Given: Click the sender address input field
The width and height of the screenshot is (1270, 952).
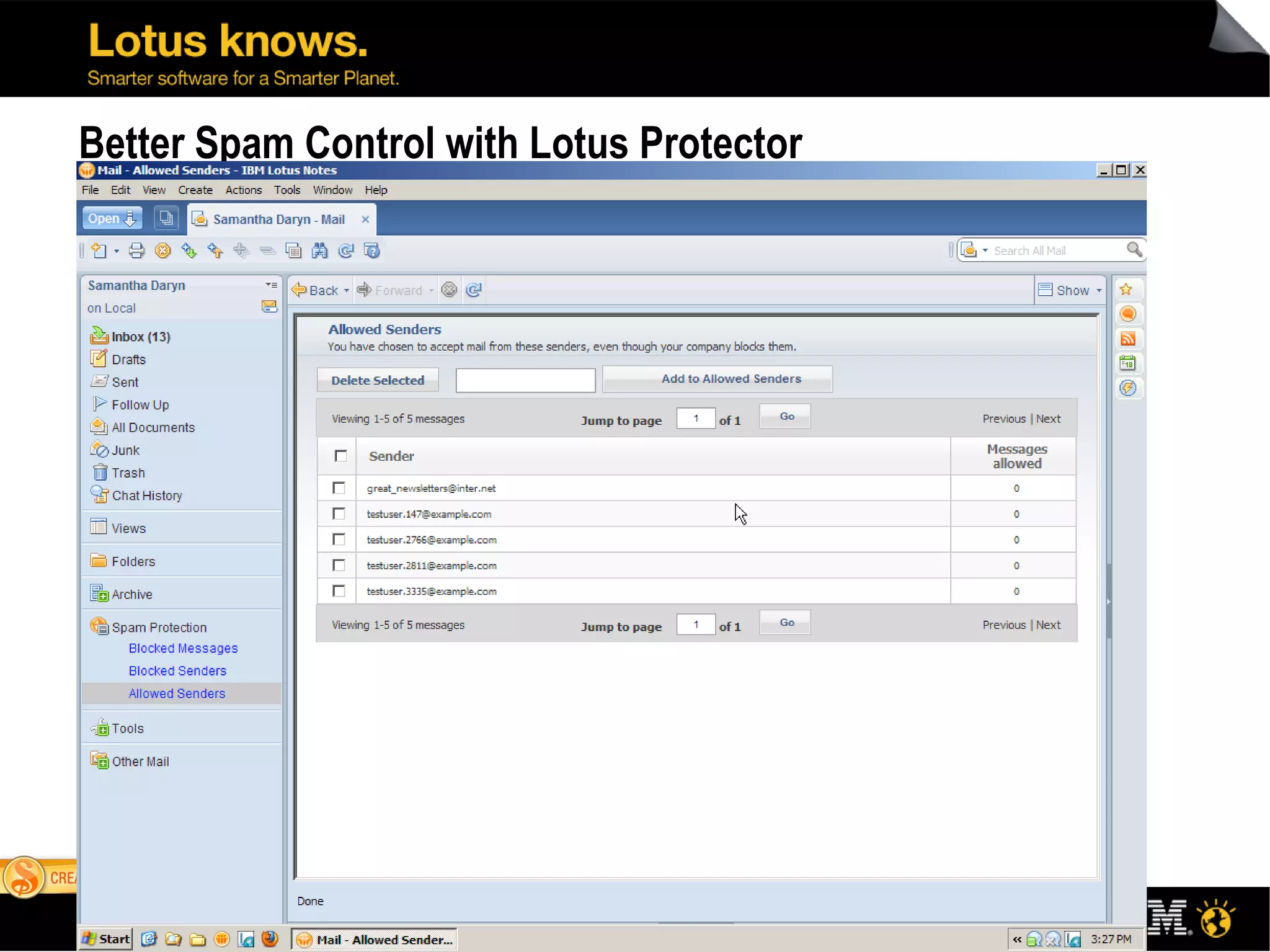Looking at the screenshot, I should click(x=525, y=380).
